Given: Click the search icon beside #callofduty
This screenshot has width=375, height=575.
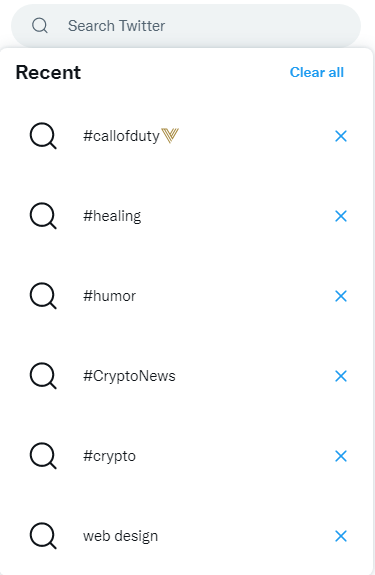Looking at the screenshot, I should [x=43, y=136].
